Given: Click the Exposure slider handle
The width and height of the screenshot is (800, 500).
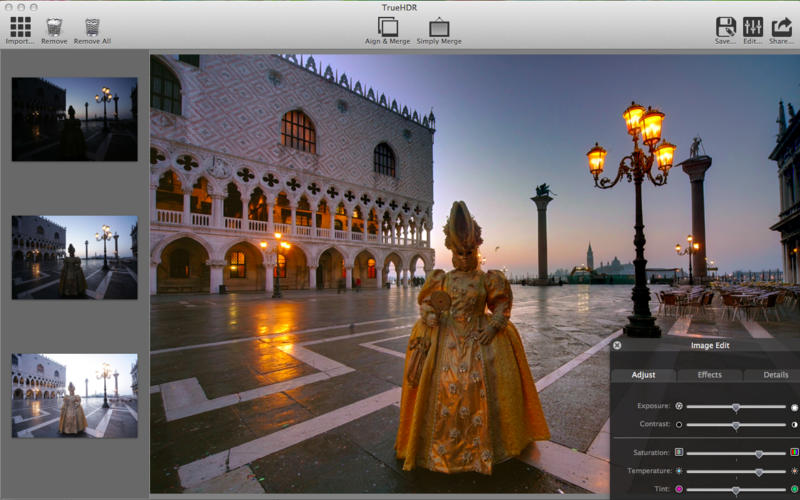Looking at the screenshot, I should point(736,407).
